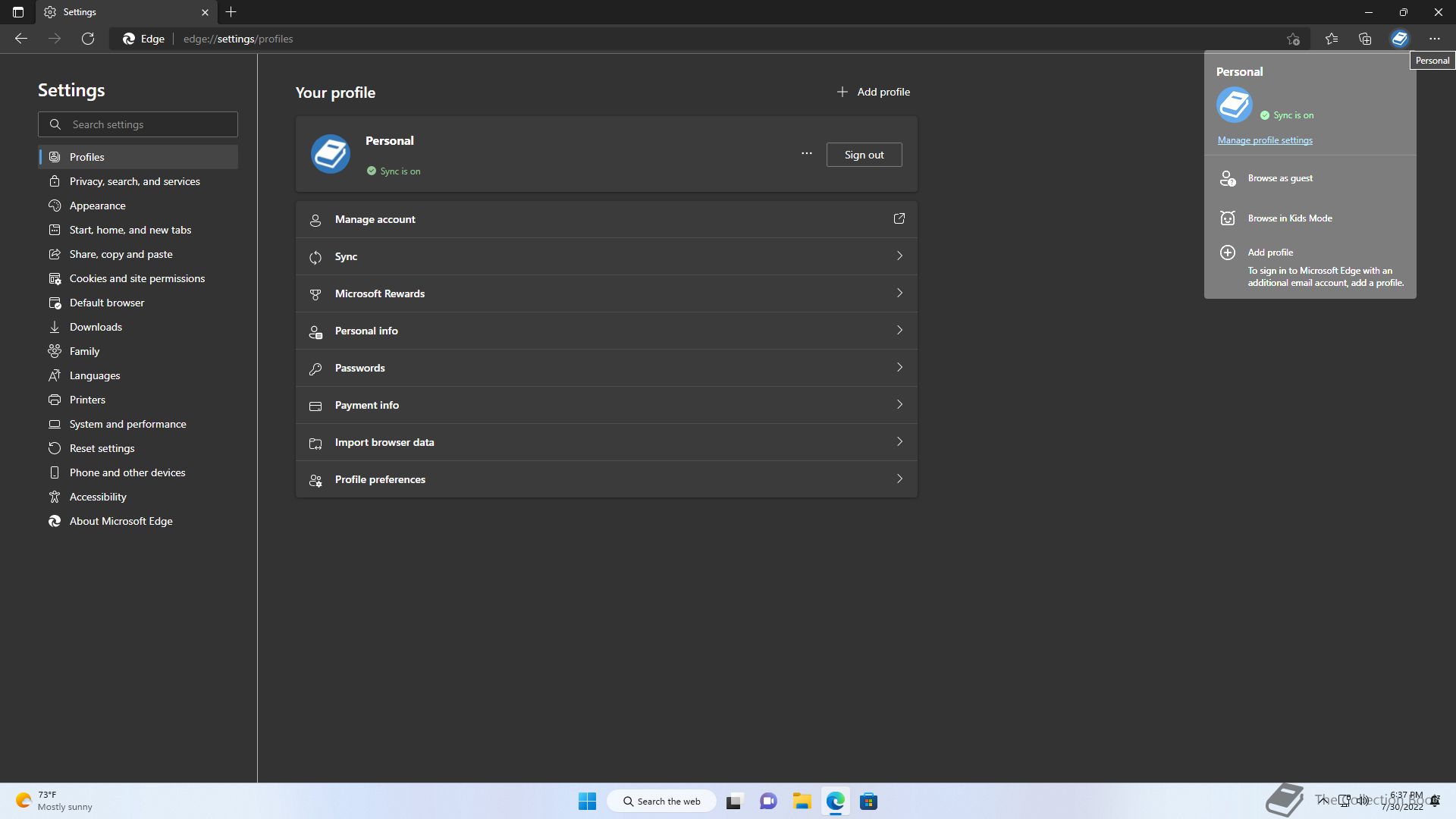The height and width of the screenshot is (819, 1456).
Task: Expand the Profile preferences row
Action: point(607,479)
